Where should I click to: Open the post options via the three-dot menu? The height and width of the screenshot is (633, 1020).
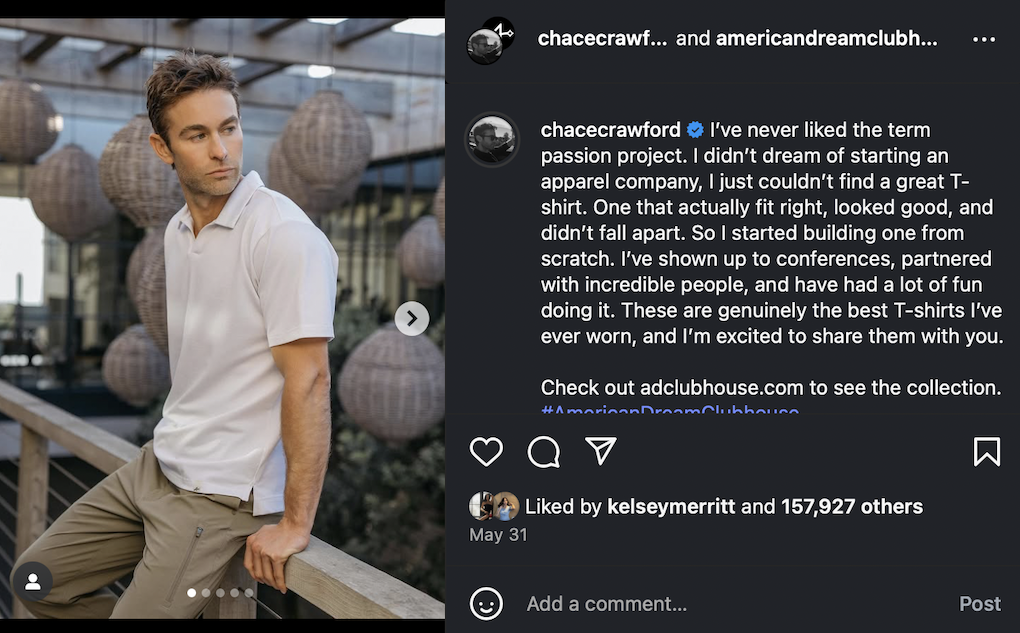point(984,38)
